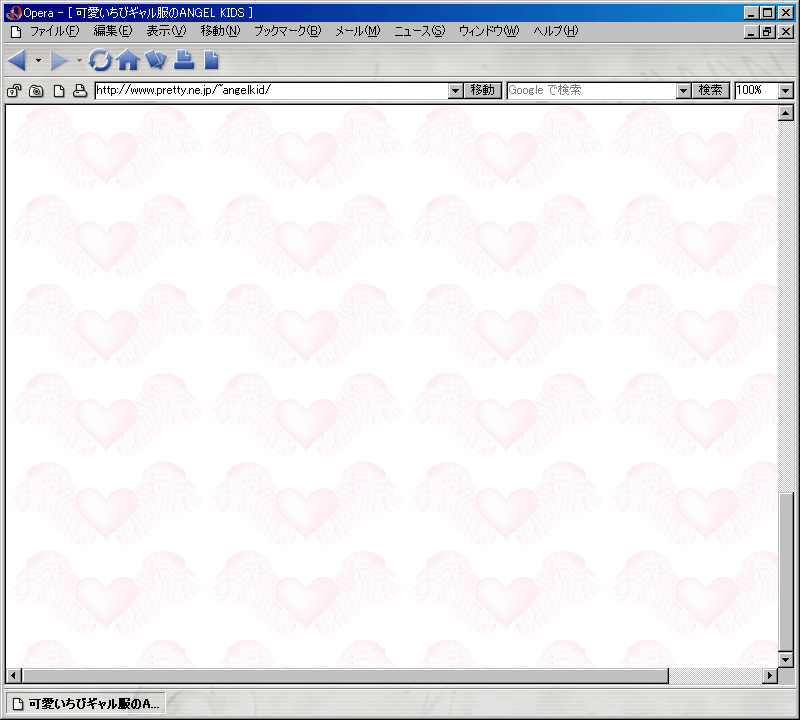The width and height of the screenshot is (800, 720).
Task: Click the Print toolbar icon
Action: [x=184, y=59]
